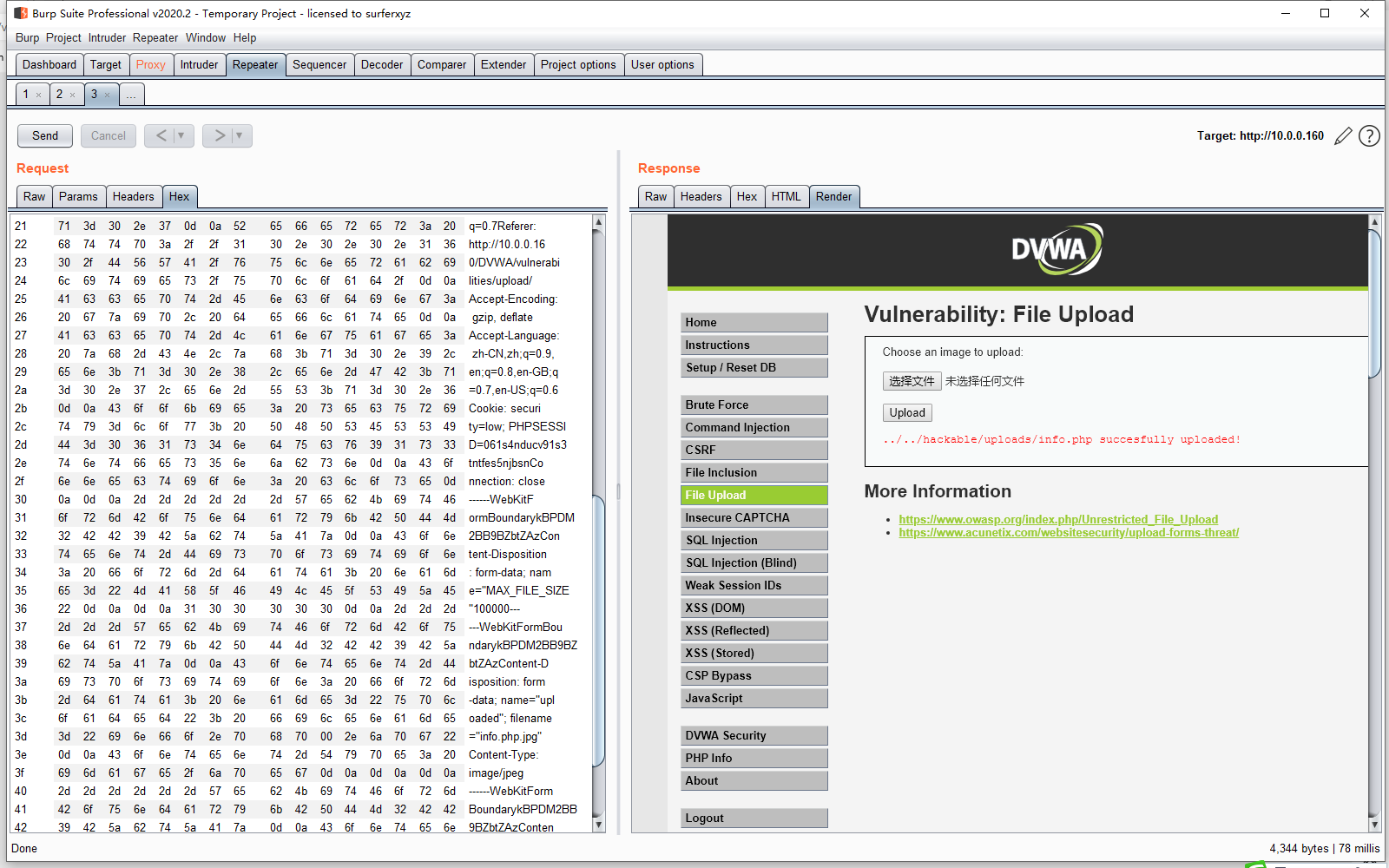The height and width of the screenshot is (868, 1389).
Task: Open history dropdown beside forward arrow
Action: point(240,135)
